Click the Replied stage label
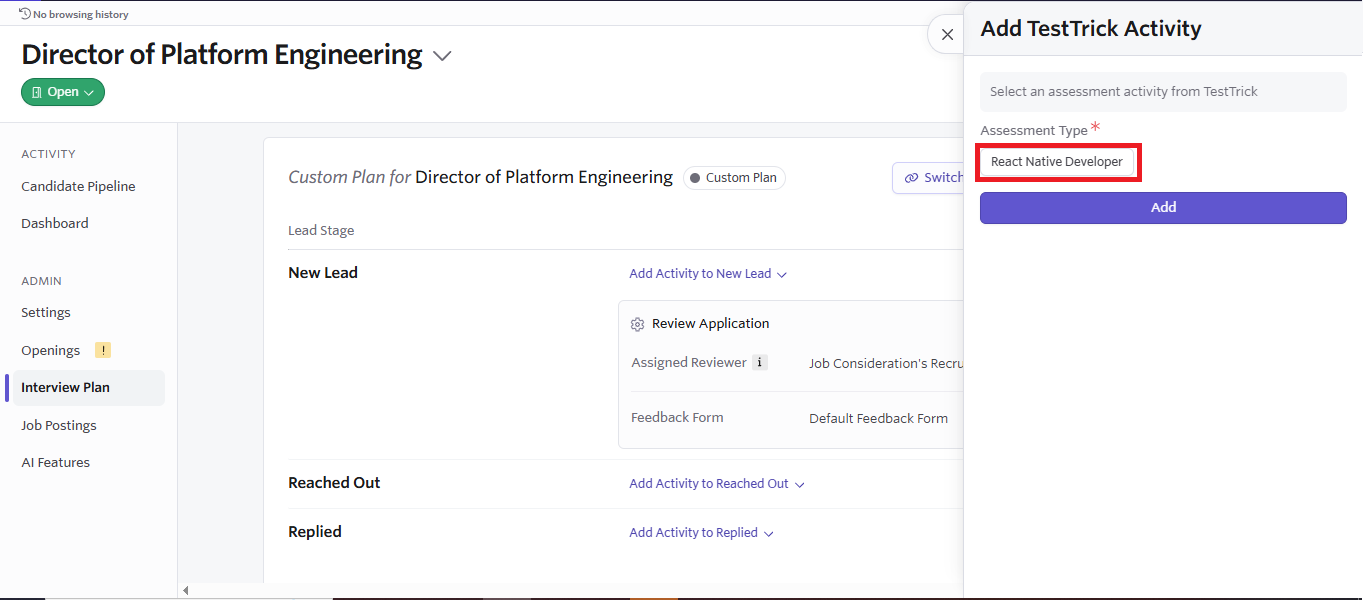Screen dimensions: 1363x600 (x=315, y=532)
